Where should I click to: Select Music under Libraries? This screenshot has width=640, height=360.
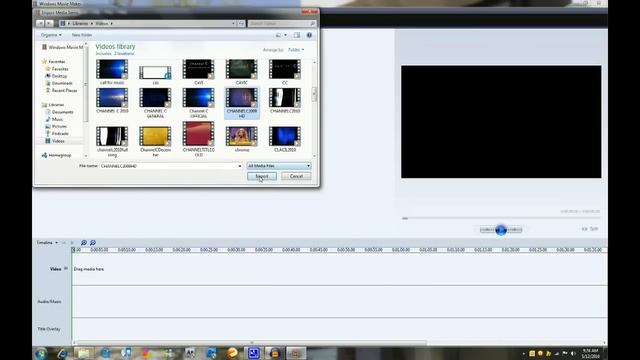[x=54, y=119]
